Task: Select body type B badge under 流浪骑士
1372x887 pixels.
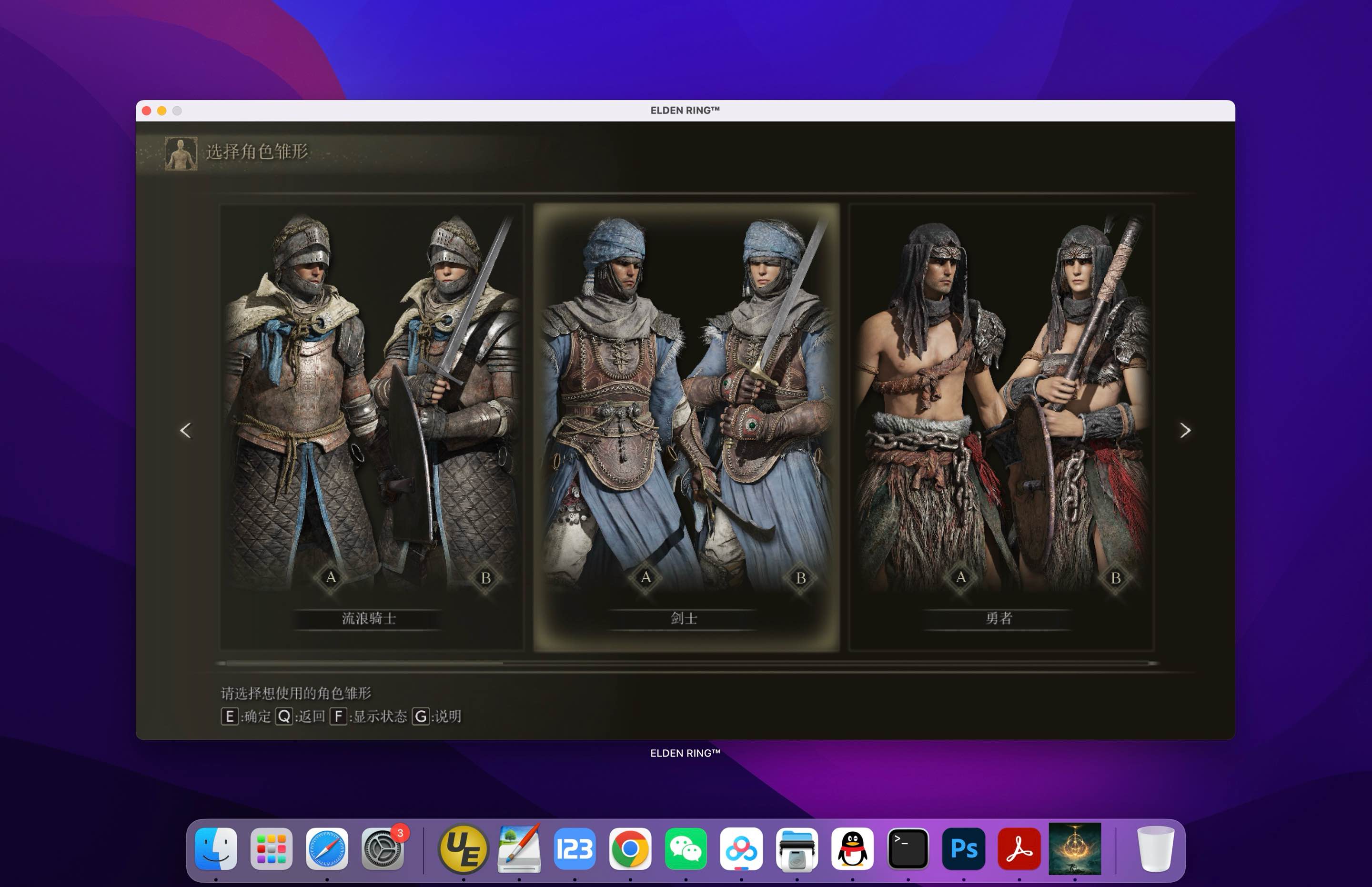Action: tap(485, 578)
